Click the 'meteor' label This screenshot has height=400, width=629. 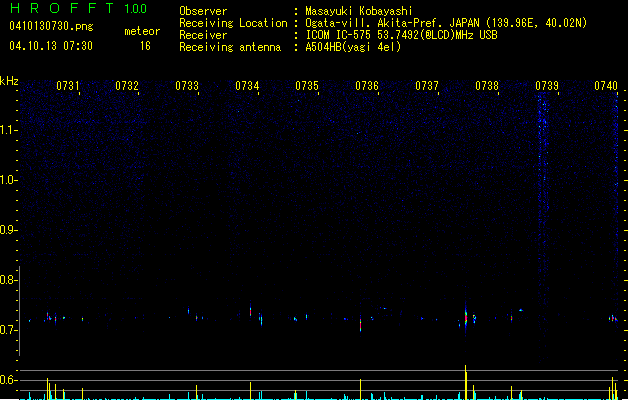pyautogui.click(x=142, y=31)
